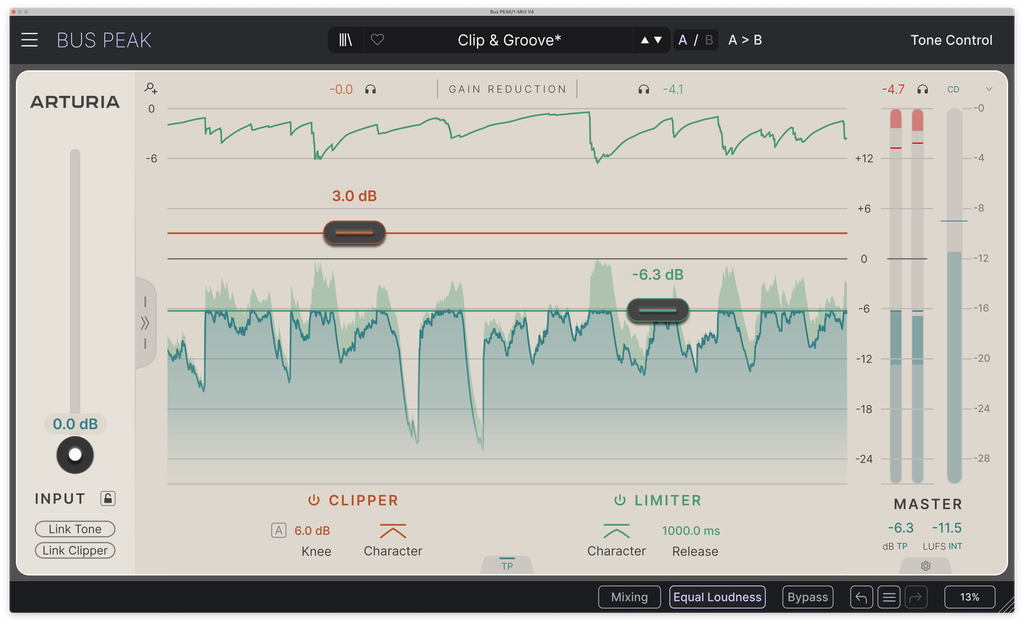Solo clipper gain reduction via headphones icon
Viewport: 1024px width, 624px height.
pos(370,89)
